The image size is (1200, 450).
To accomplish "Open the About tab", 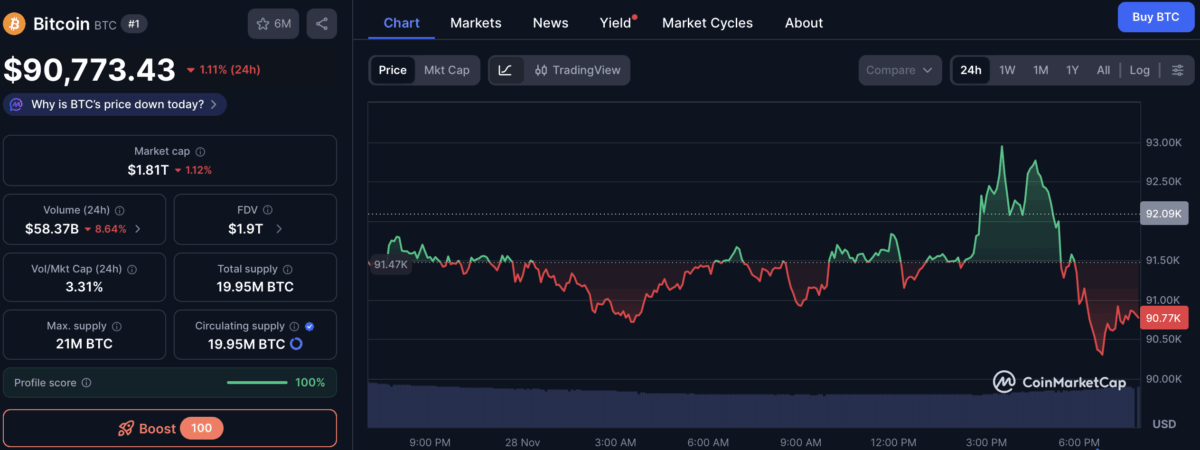I will [804, 22].
